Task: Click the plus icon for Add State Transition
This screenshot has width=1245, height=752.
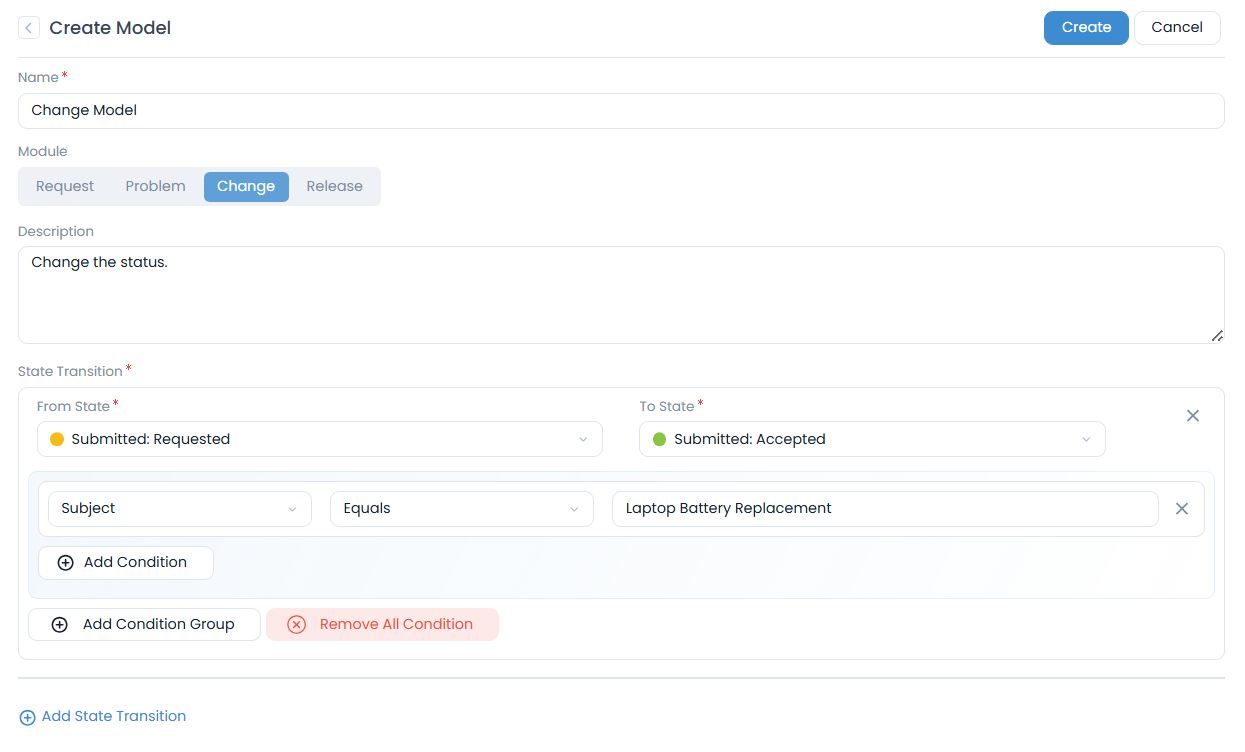Action: [x=27, y=717]
